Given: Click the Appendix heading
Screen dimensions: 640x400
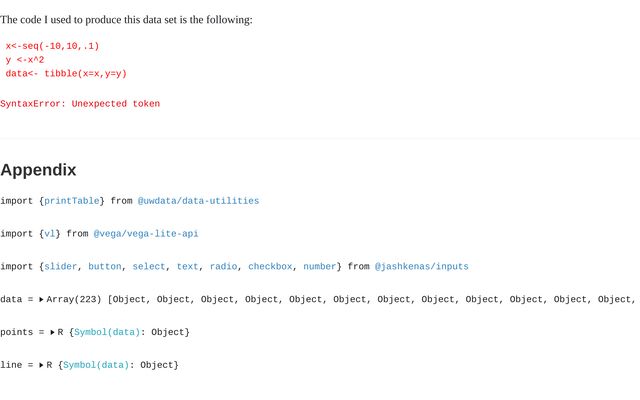Looking at the screenshot, I should [x=38, y=170].
